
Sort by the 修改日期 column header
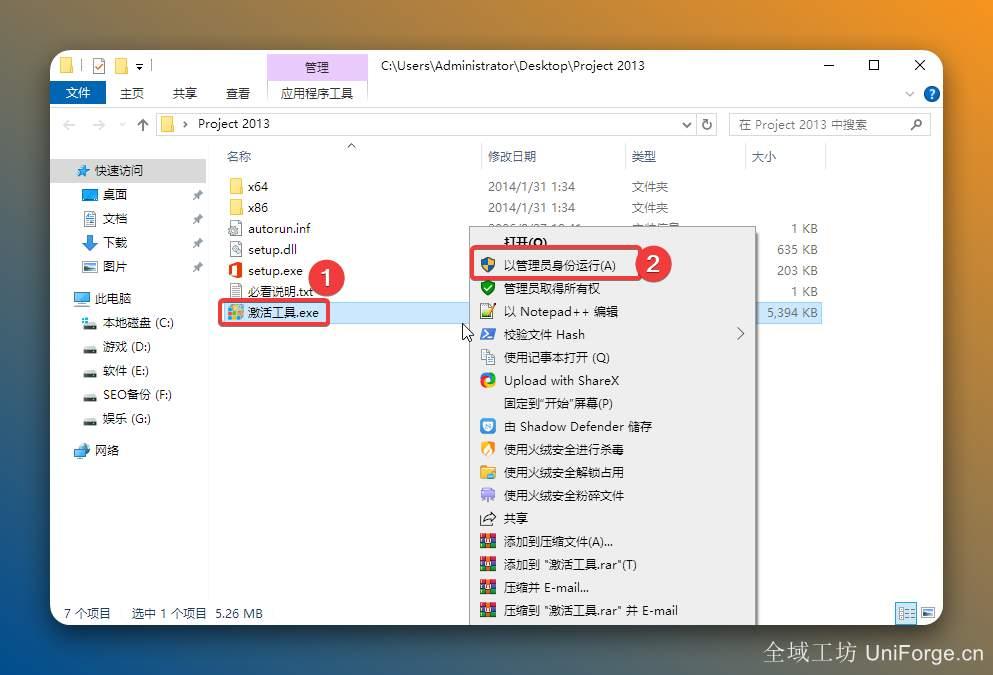[x=512, y=156]
